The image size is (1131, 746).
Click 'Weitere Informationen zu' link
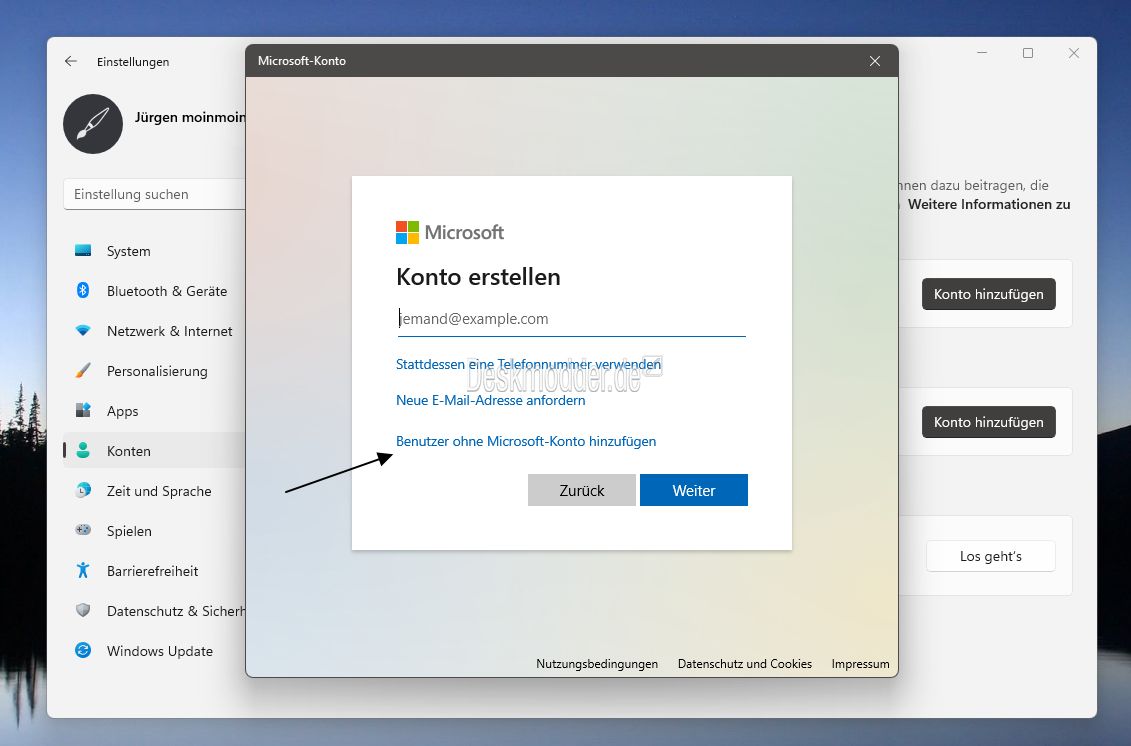(x=989, y=204)
